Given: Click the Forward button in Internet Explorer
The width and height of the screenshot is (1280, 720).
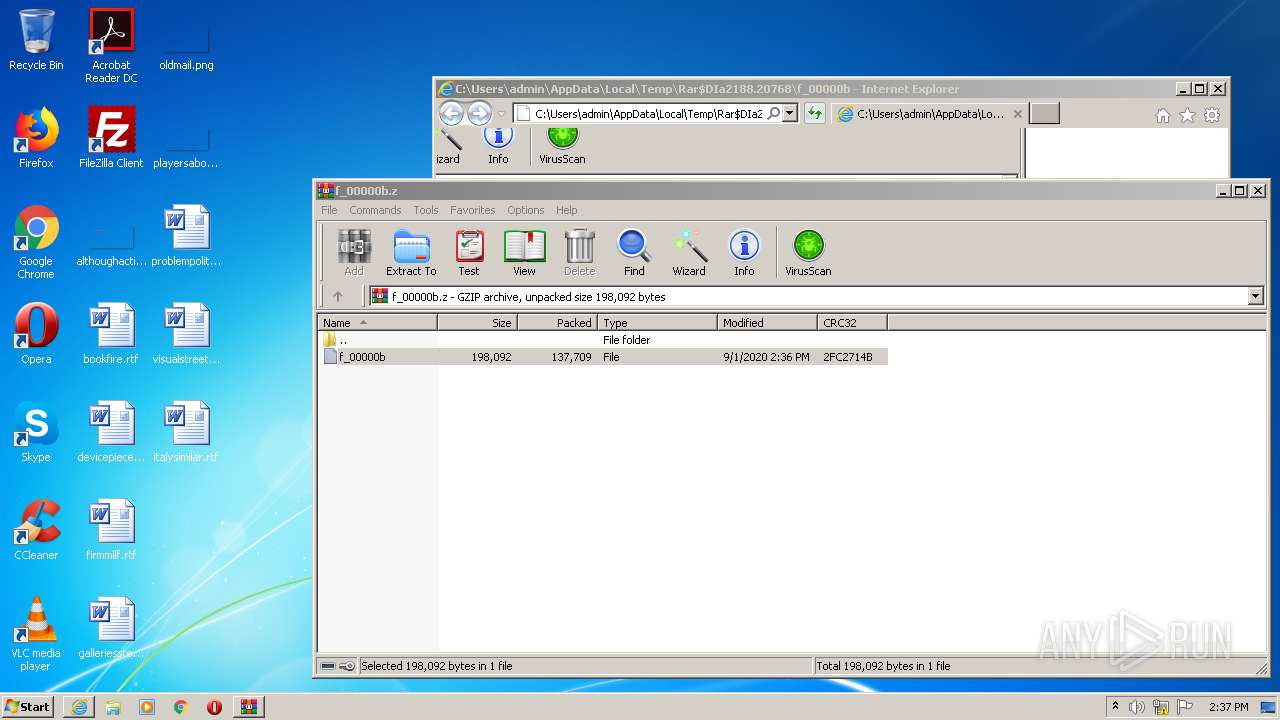Looking at the screenshot, I should click(480, 113).
